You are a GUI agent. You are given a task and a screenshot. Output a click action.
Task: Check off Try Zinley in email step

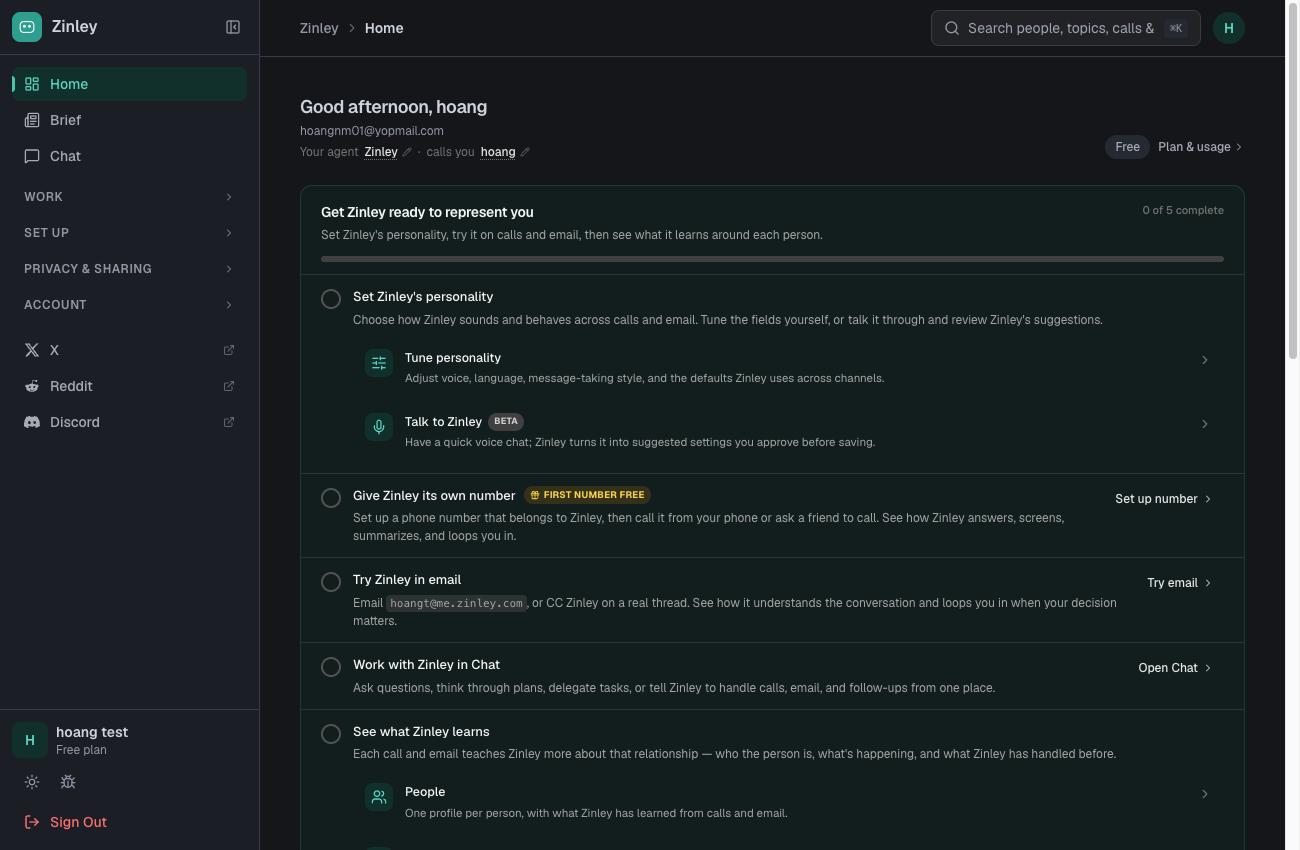[331, 582]
